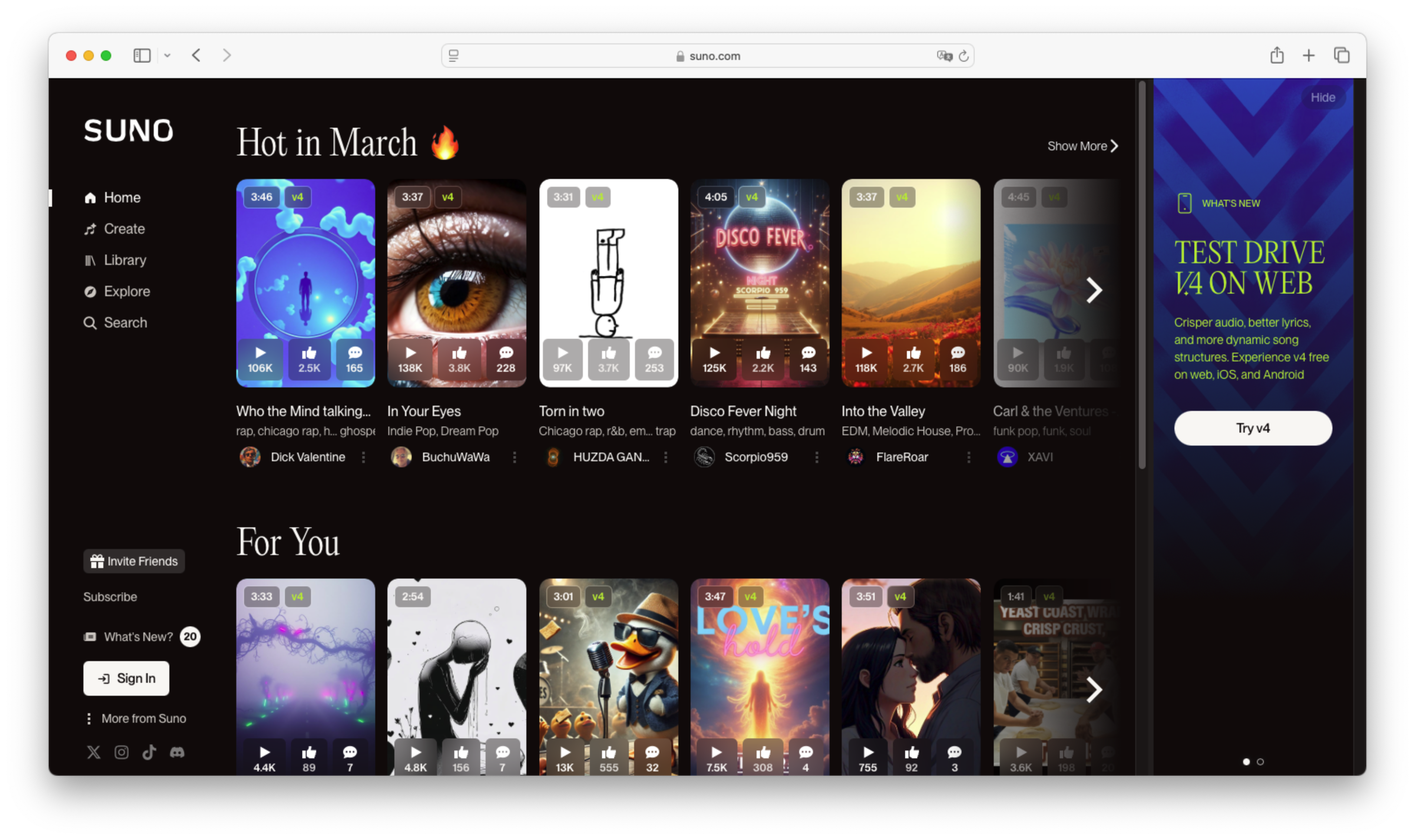Click Show More for Hot in March

pos(1083,146)
